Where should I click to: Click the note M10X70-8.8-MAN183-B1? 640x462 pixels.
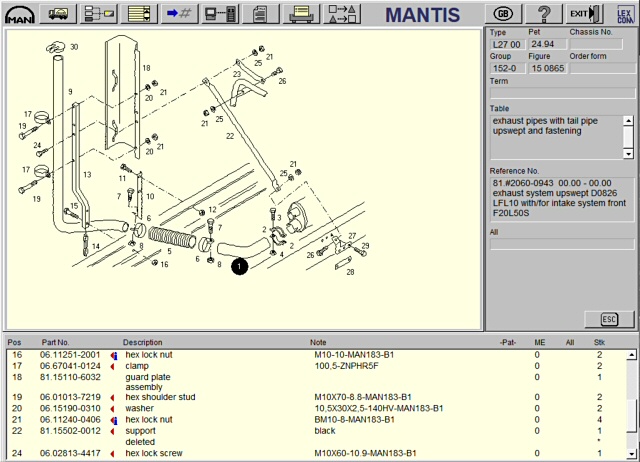click(363, 397)
